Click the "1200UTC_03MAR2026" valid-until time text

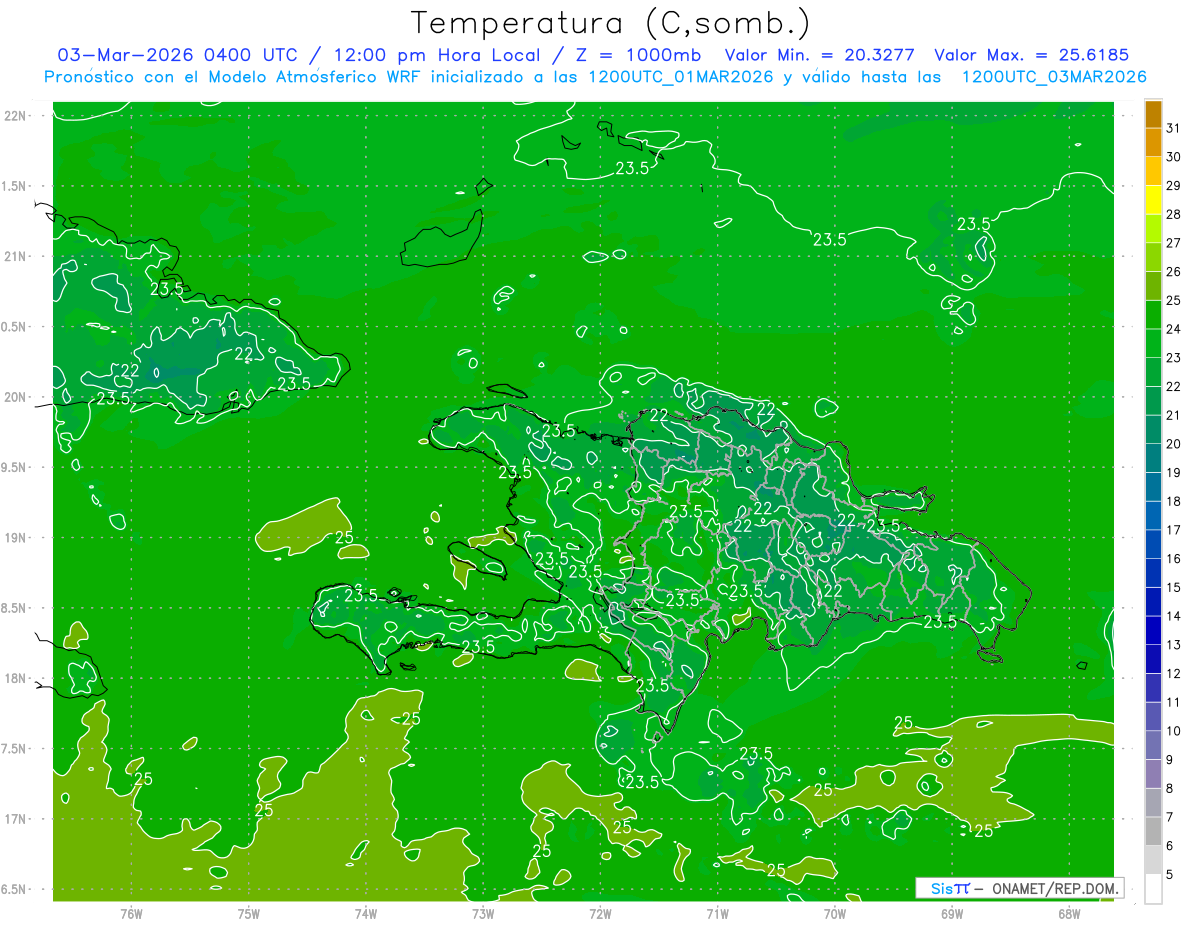1054,77
